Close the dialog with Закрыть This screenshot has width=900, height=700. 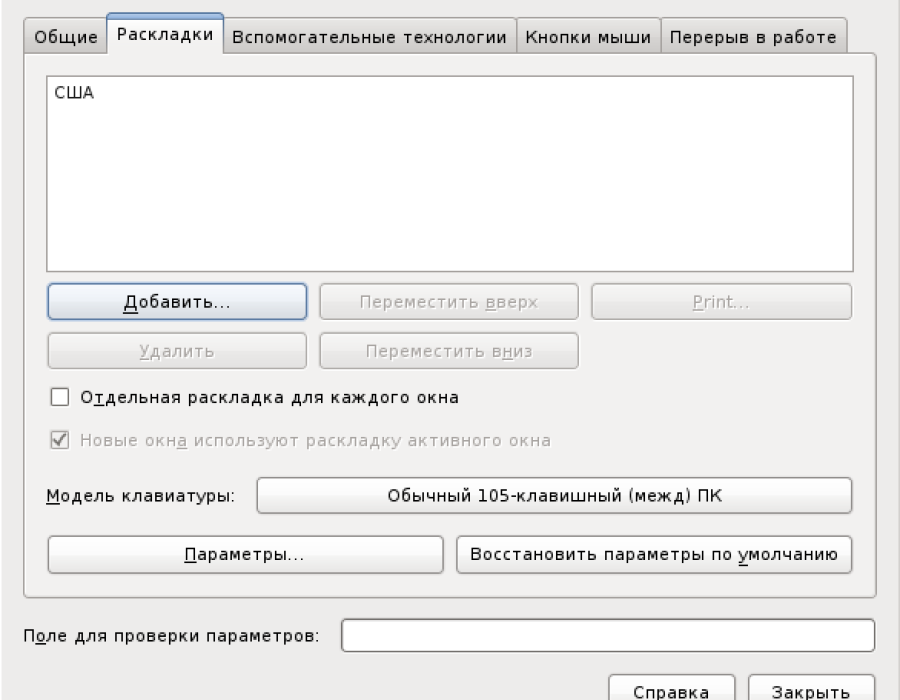(811, 689)
